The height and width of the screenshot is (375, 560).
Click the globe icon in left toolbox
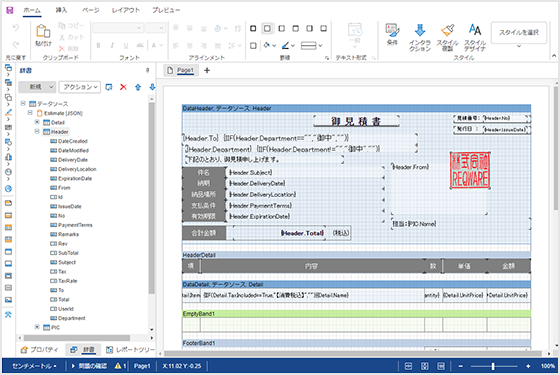point(8,189)
